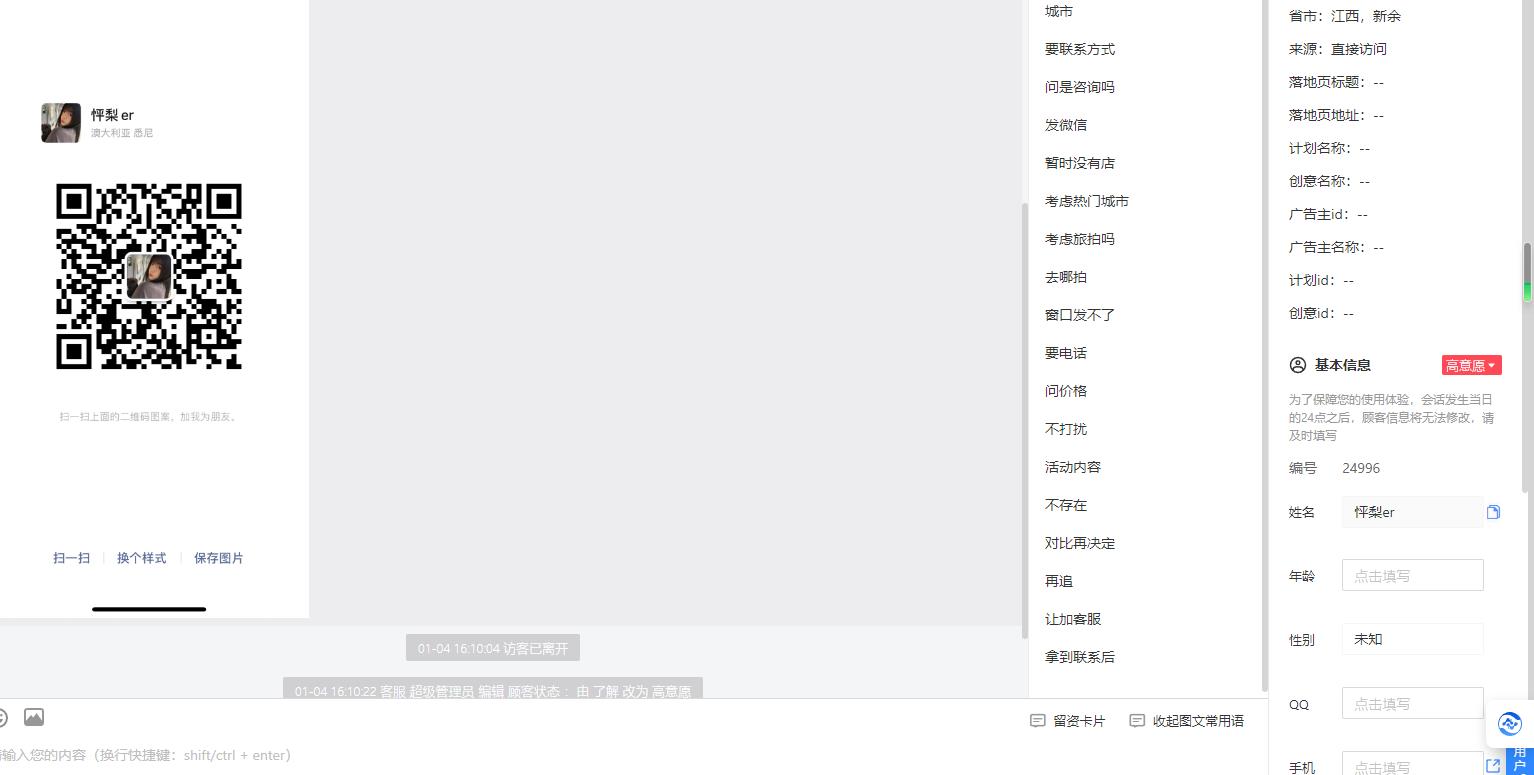The width and height of the screenshot is (1534, 775).
Task: Select quick phrase 问是咨询吗
Action: tap(1080, 87)
